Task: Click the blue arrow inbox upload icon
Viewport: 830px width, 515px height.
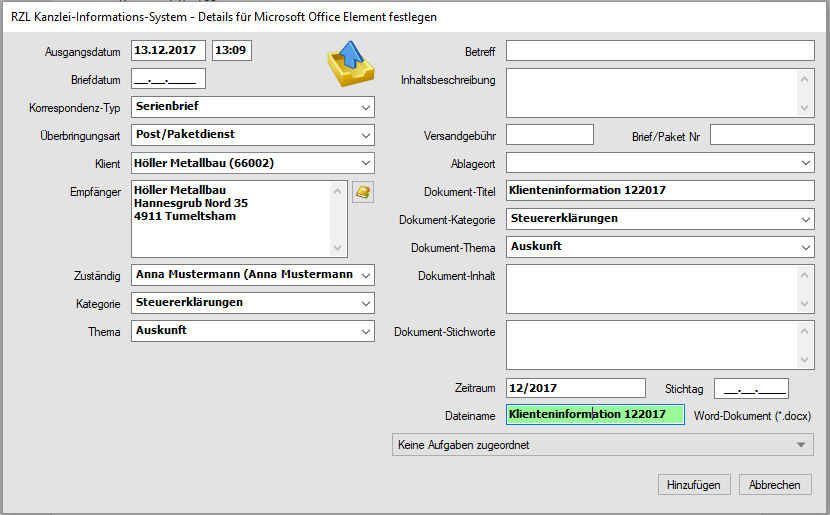Action: coord(350,65)
